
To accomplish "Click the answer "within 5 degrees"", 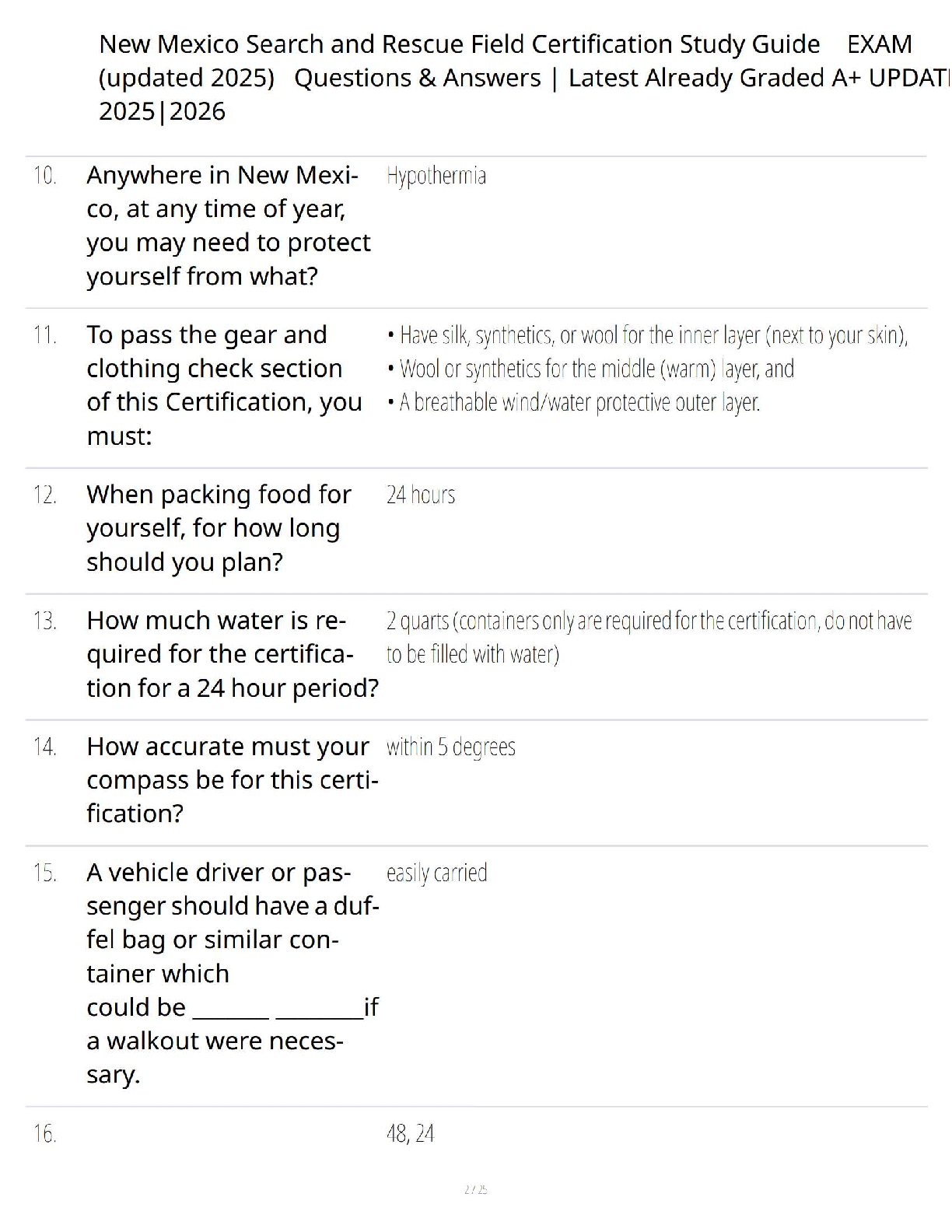I will pyautogui.click(x=450, y=747).
